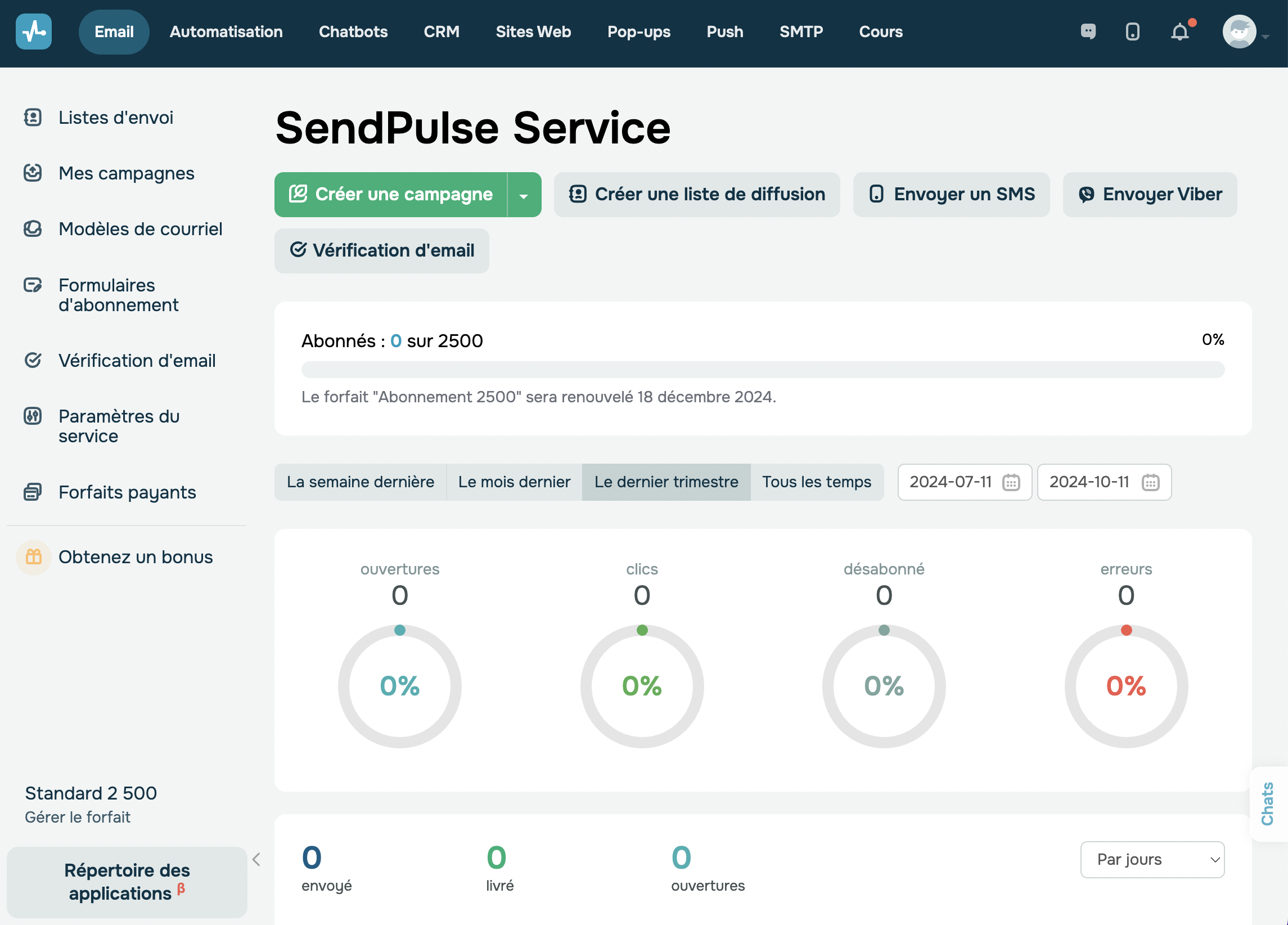Collapse the sidebar with the chevron arrow
The width and height of the screenshot is (1288, 925).
[x=256, y=859]
